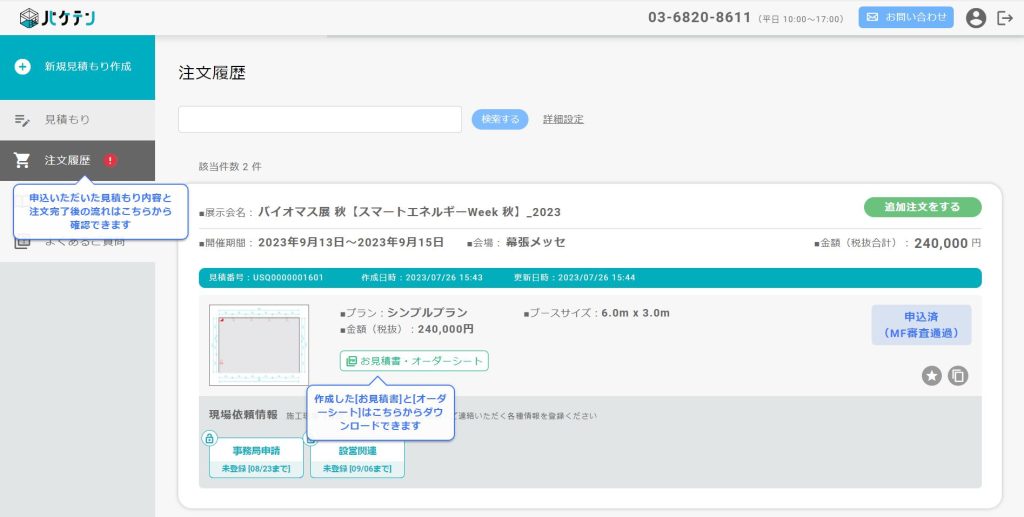Click the plus icon for 新規見積もり作成
The height and width of the screenshot is (517, 1024).
coord(23,67)
